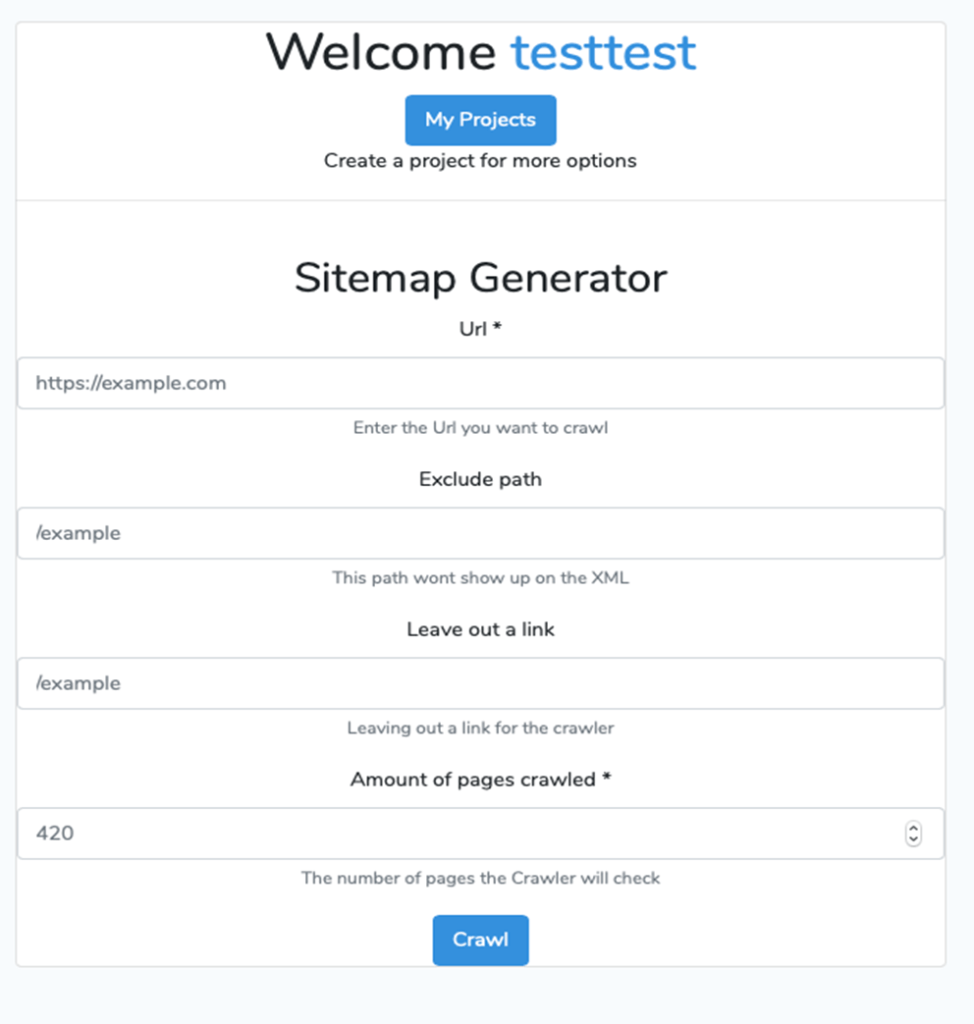The width and height of the screenshot is (974, 1024).
Task: Click the Leave out a link field
Action: tap(480, 683)
